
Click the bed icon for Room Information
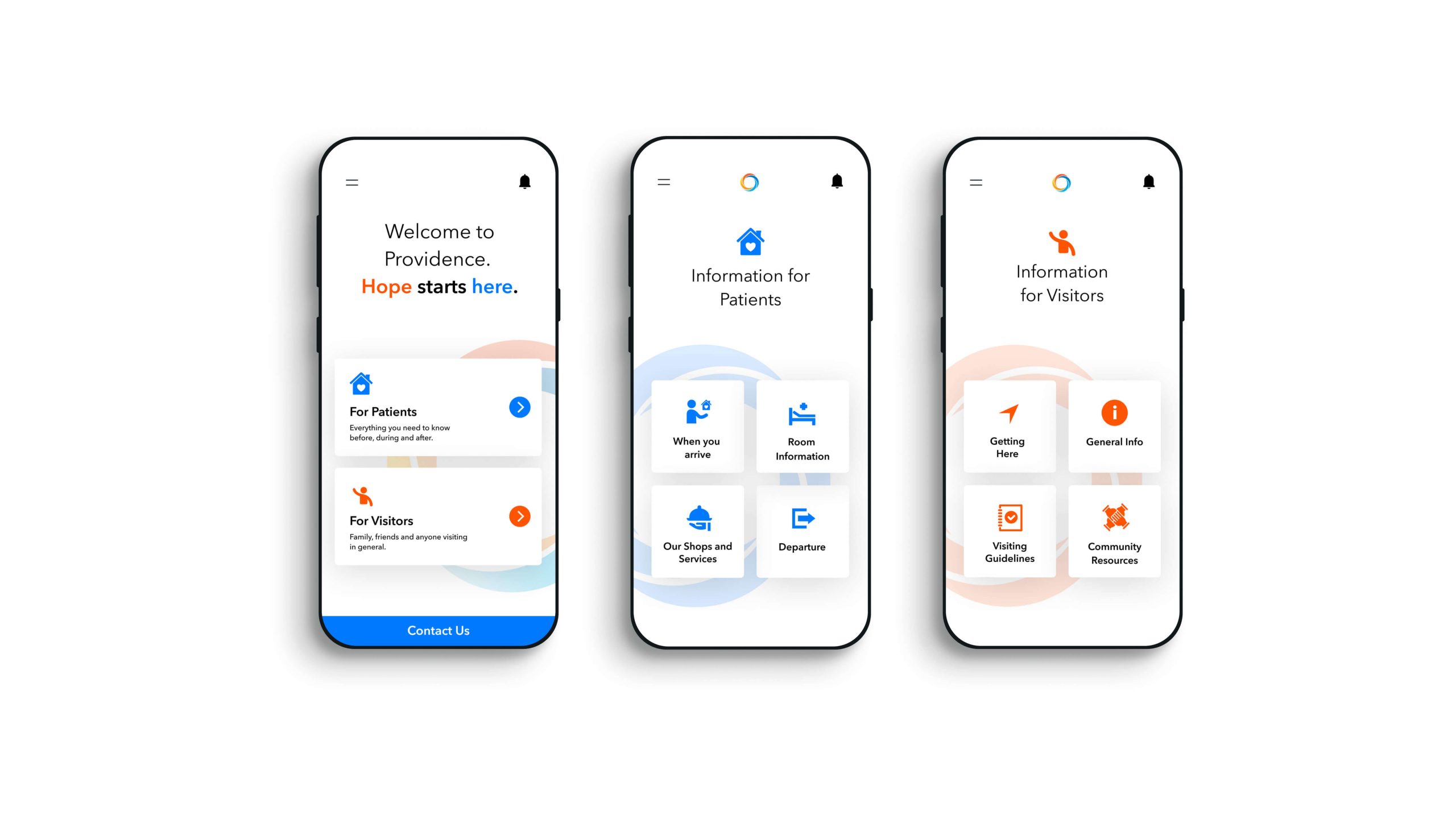[x=800, y=413]
